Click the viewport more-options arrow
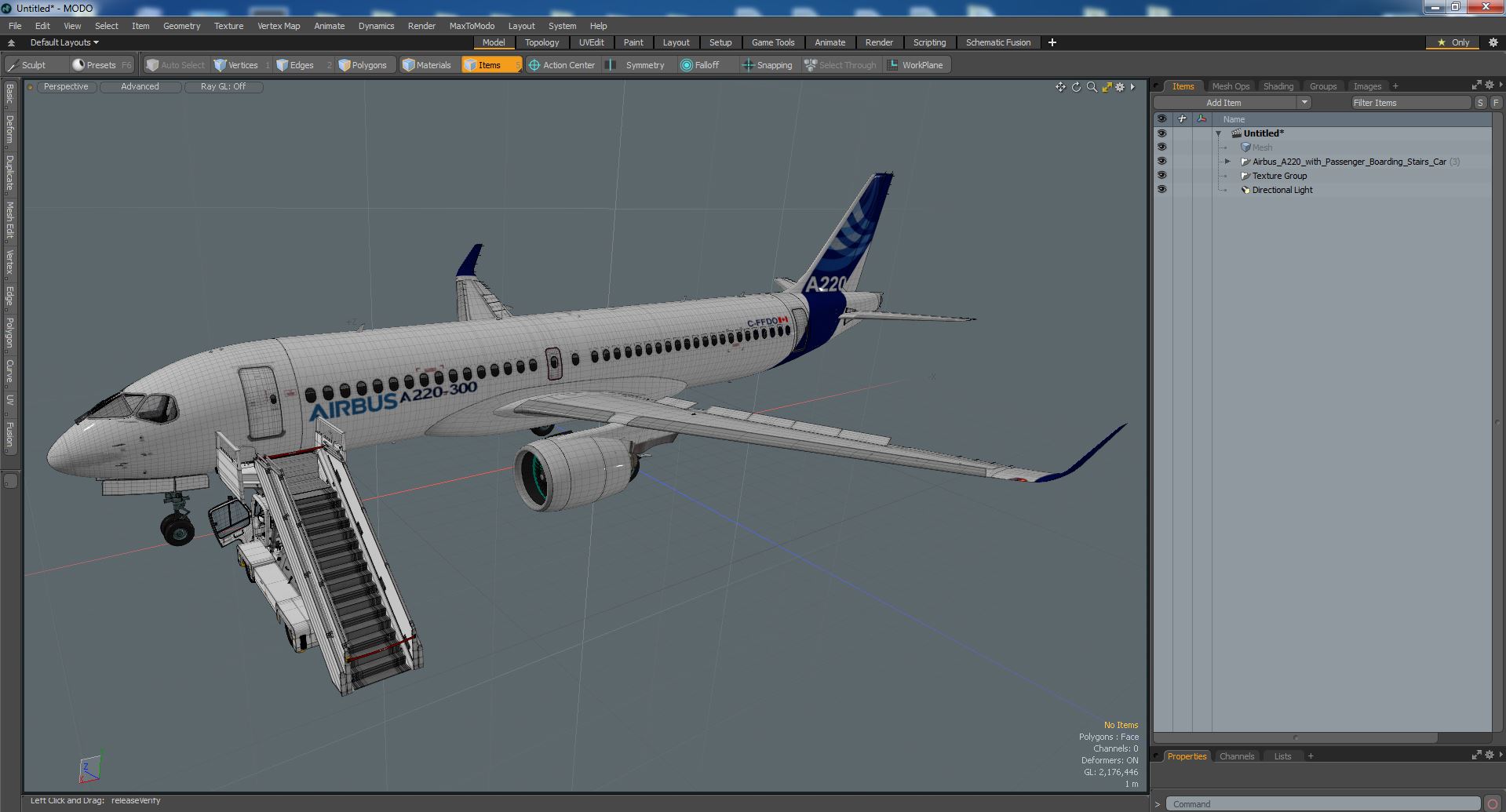 tap(1132, 87)
